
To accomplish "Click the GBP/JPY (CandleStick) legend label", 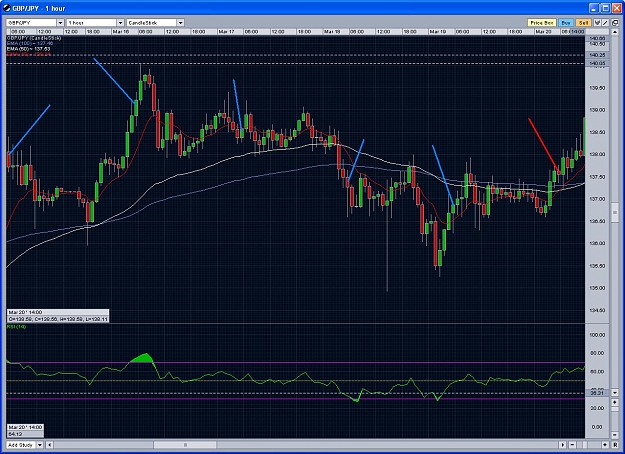I will [34, 38].
